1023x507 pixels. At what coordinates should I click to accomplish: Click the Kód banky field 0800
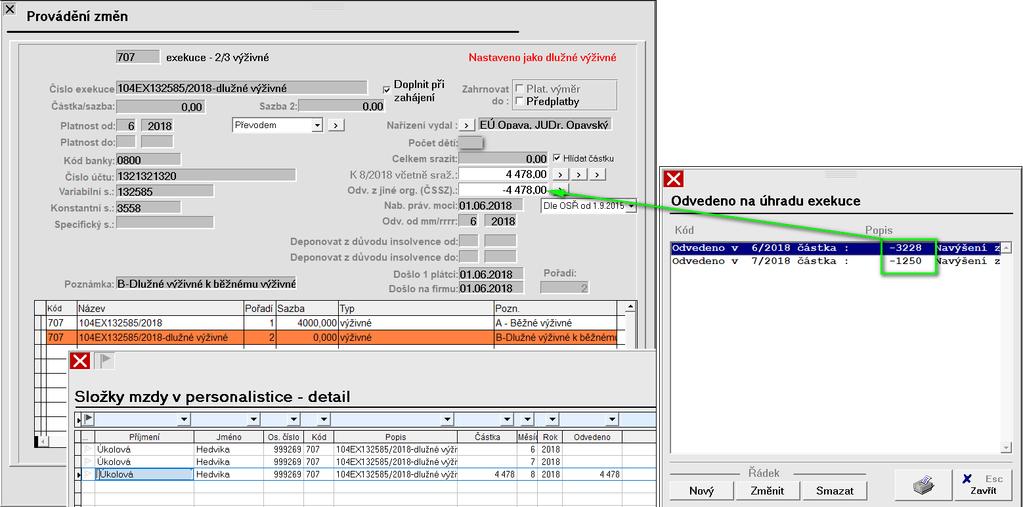click(148, 159)
